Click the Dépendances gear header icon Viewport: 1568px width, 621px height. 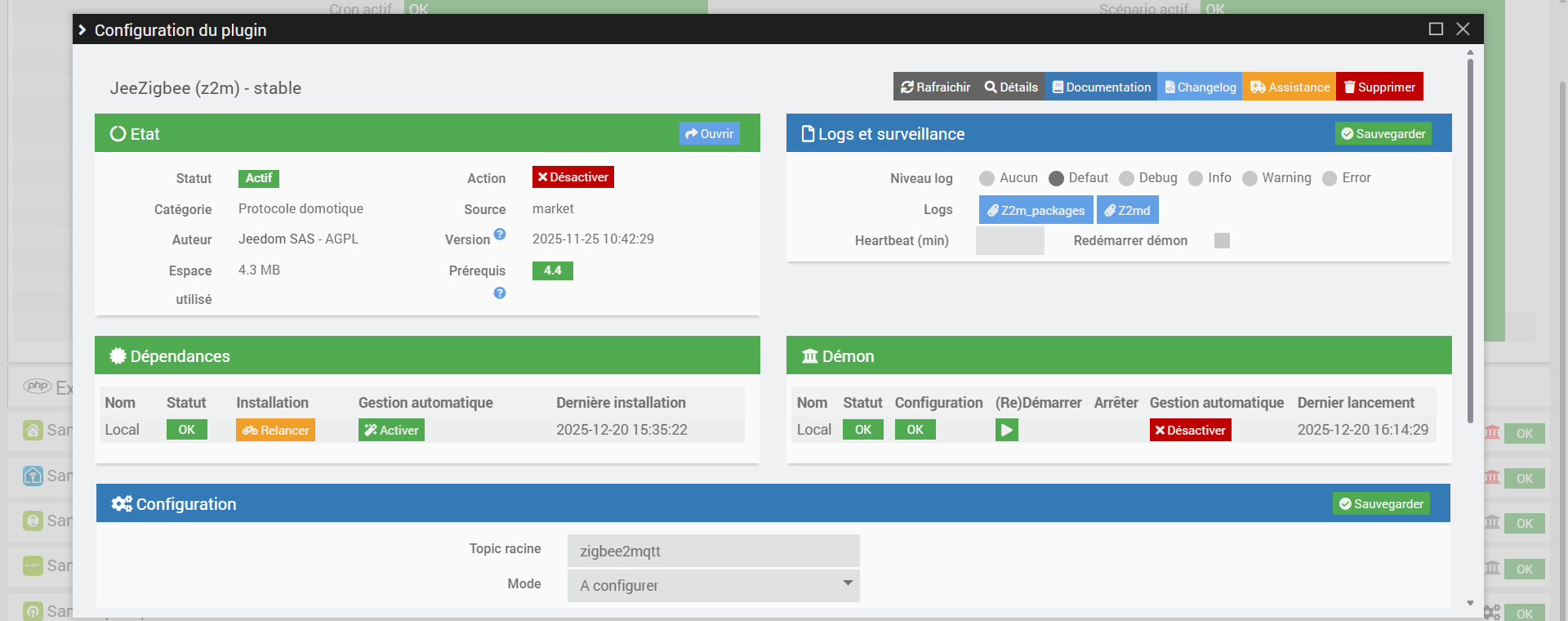click(x=118, y=356)
